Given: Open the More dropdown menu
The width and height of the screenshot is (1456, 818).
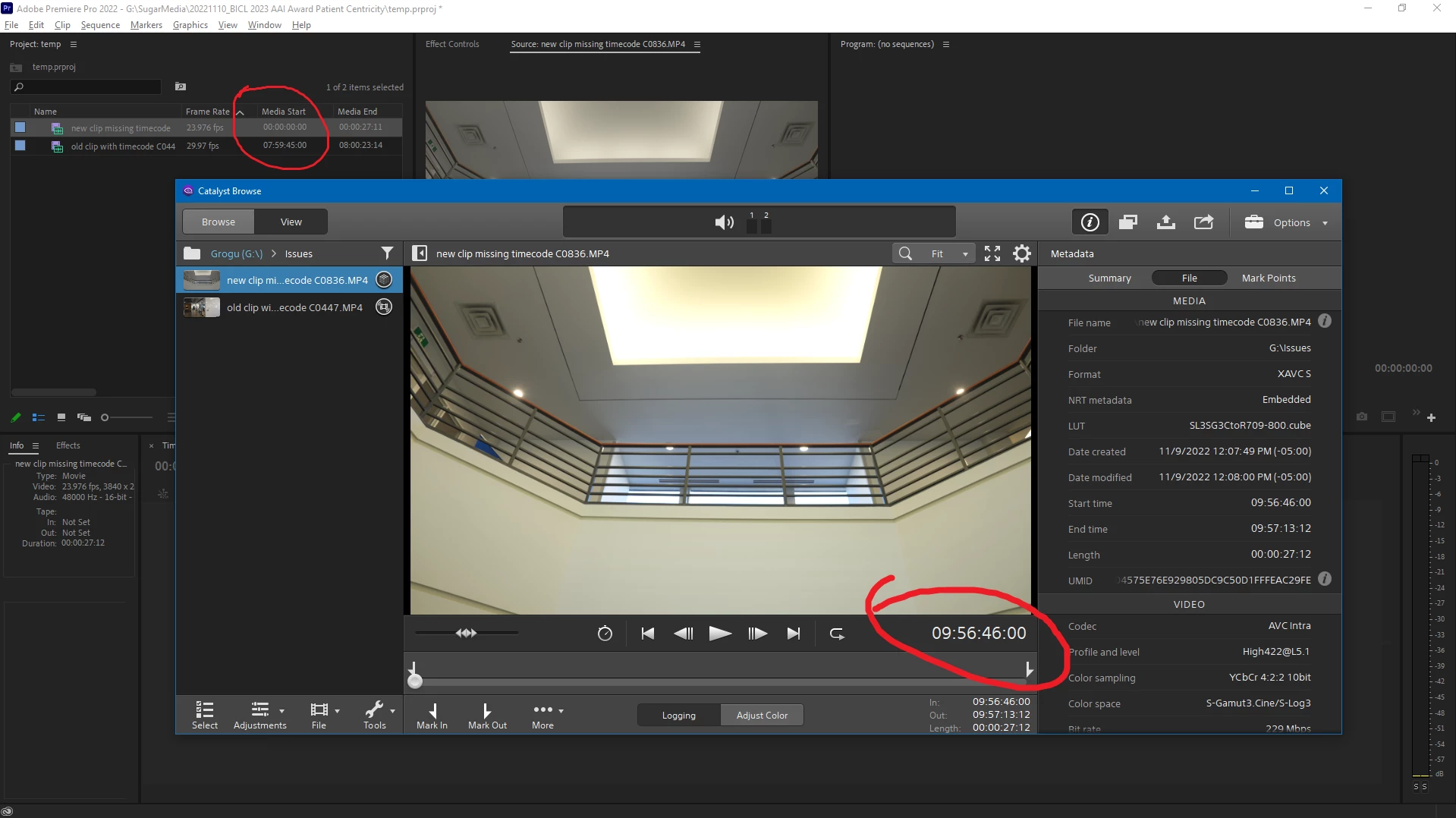Looking at the screenshot, I should point(547,716).
